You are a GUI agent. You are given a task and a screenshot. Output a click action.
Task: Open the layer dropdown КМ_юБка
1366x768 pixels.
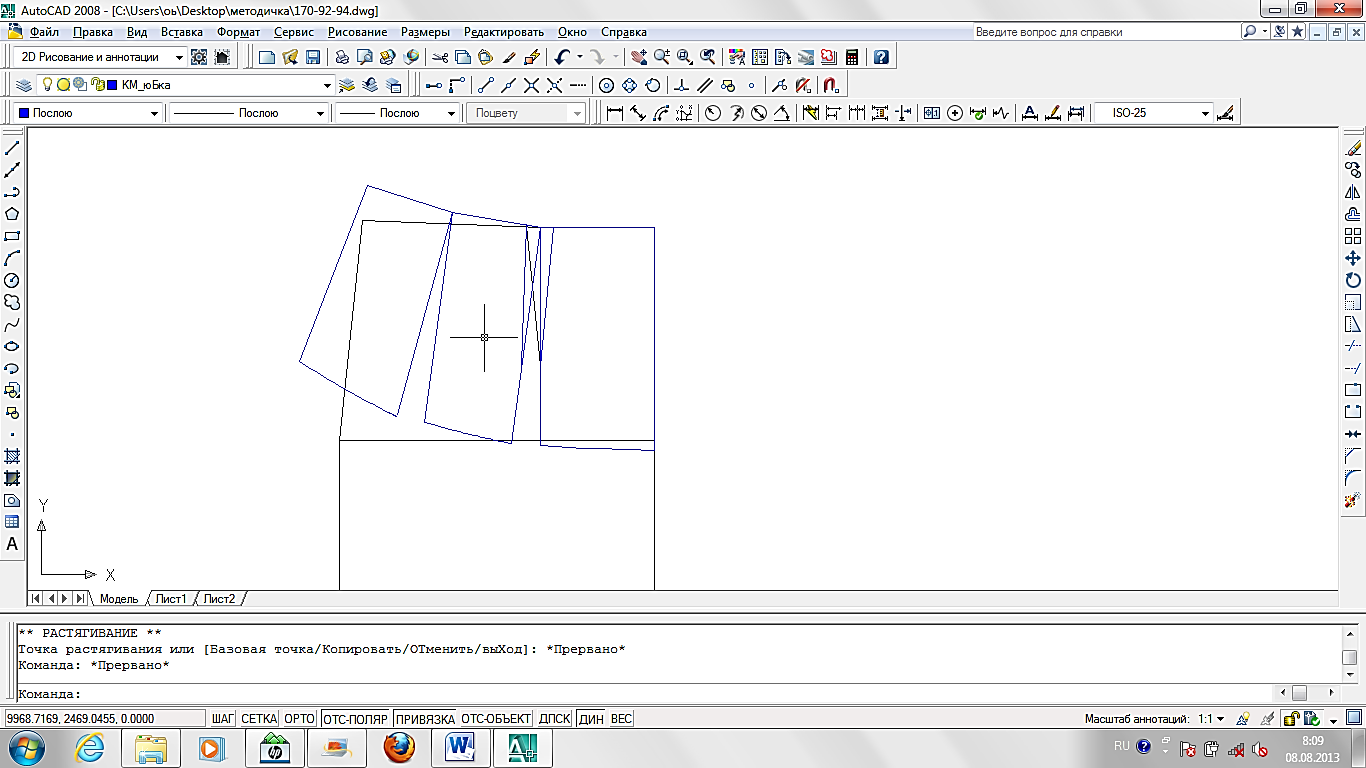(184, 85)
